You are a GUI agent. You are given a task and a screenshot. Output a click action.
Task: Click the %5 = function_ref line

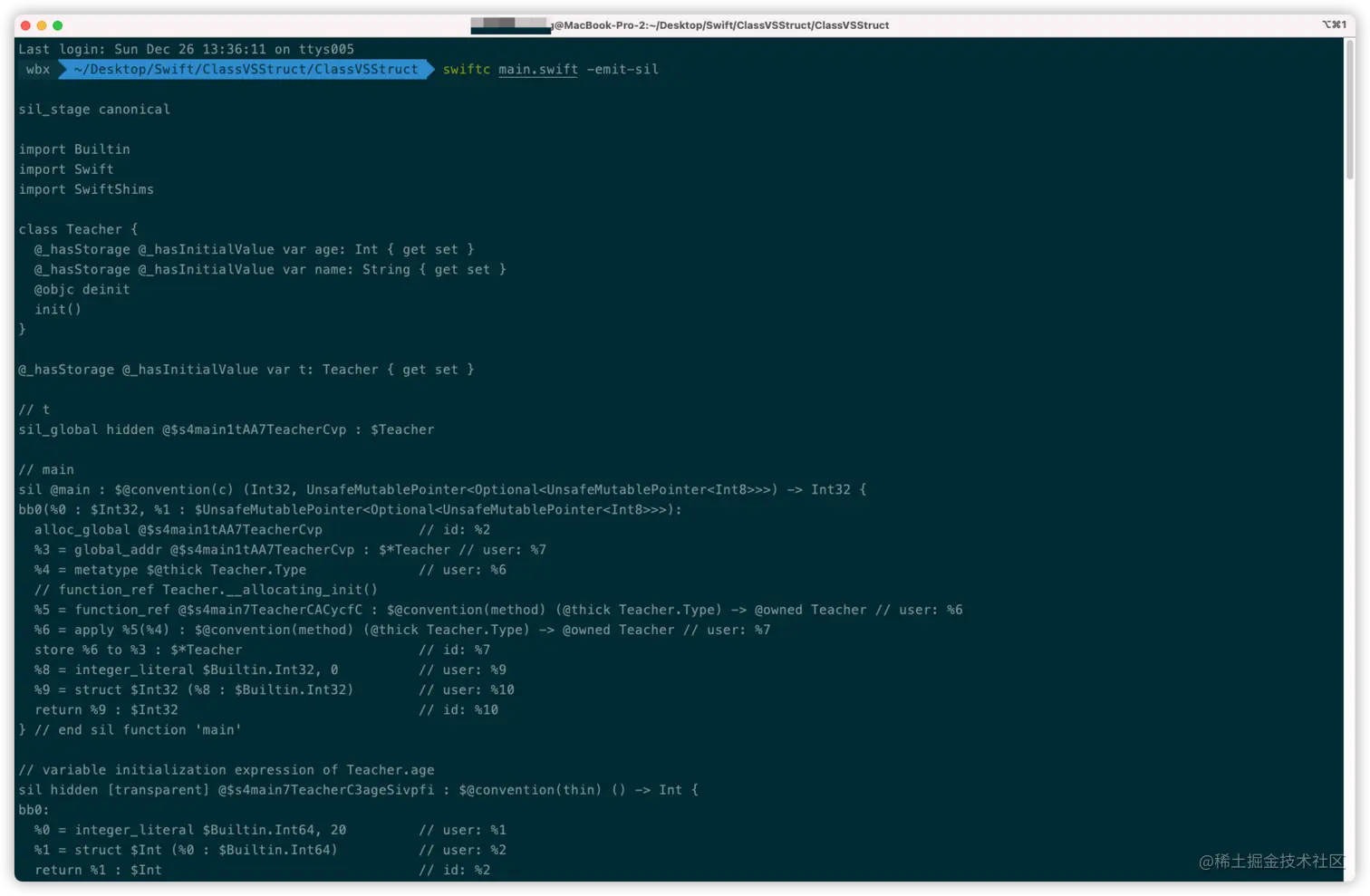pos(498,610)
